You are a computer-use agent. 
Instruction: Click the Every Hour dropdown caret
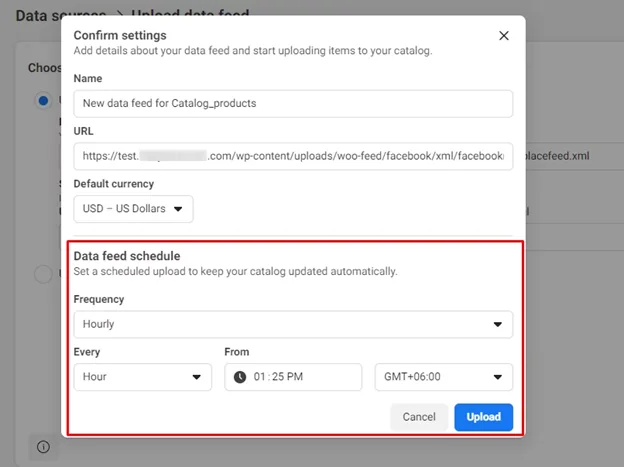point(197,377)
